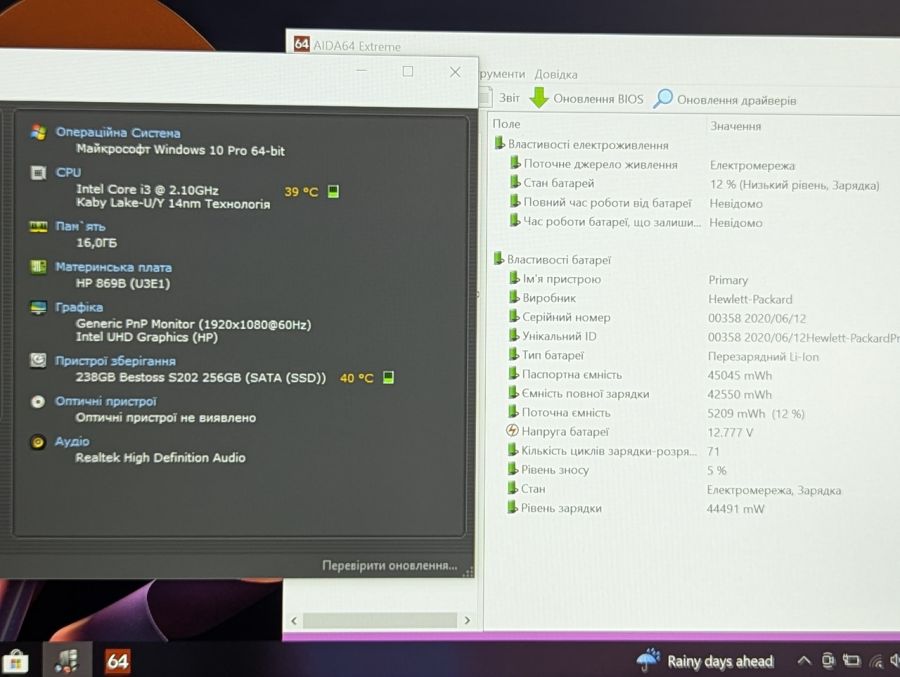The width and height of the screenshot is (900, 677).
Task: Click scroll right arrow in AIDA64 sidebar
Action: (x=467, y=620)
